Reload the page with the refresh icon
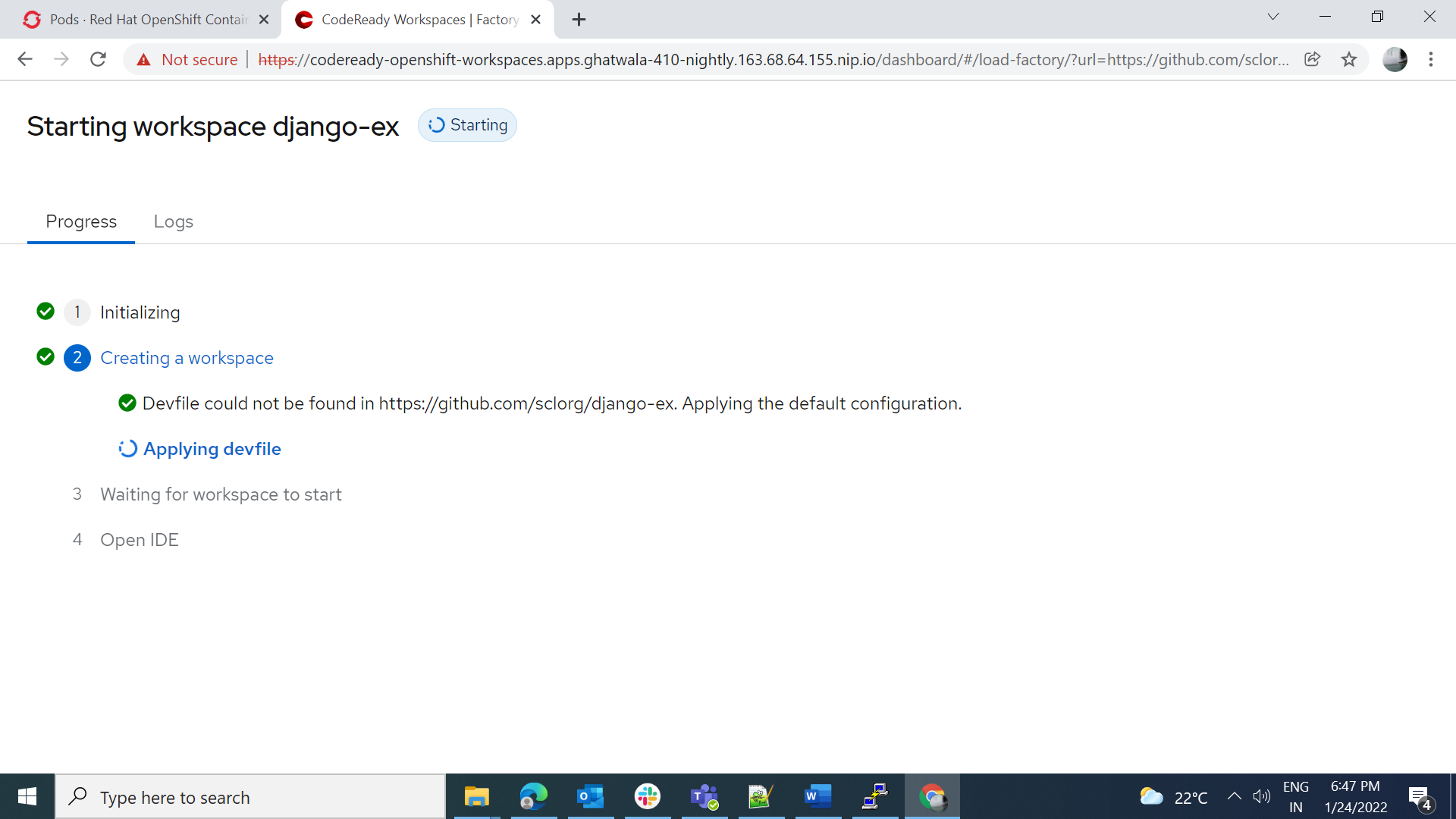The width and height of the screenshot is (1456, 819). pyautogui.click(x=98, y=59)
